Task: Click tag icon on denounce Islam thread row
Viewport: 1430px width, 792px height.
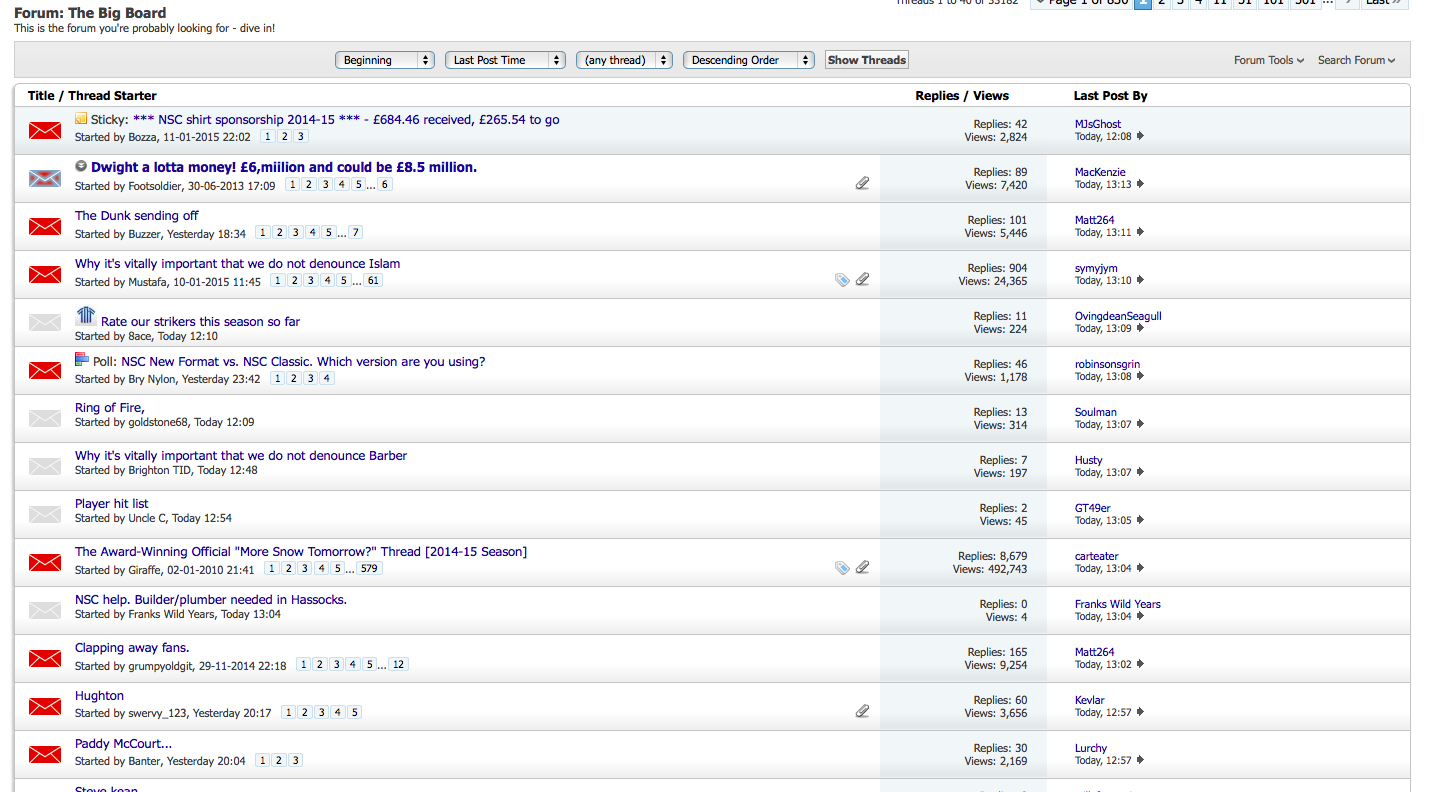Action: pyautogui.click(x=842, y=280)
